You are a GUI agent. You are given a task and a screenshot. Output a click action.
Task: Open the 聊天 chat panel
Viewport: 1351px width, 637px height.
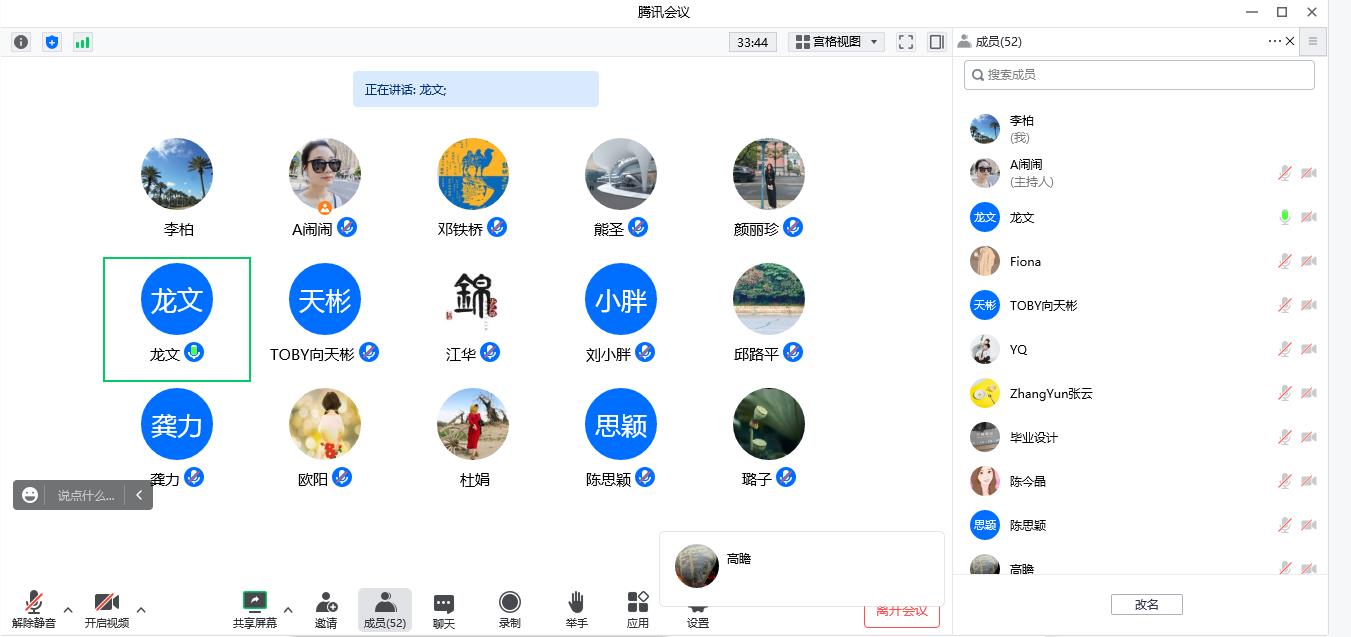coord(443,608)
